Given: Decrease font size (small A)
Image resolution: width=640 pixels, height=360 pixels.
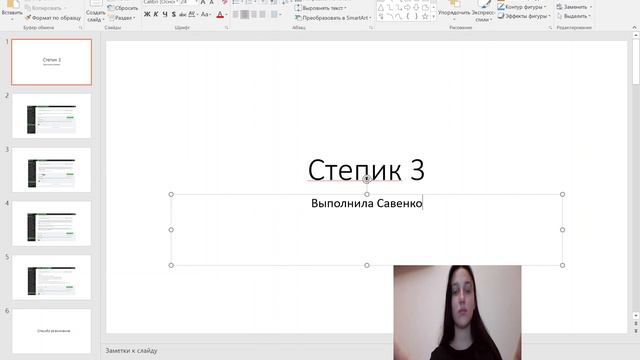Looking at the screenshot, I should coord(211,2).
